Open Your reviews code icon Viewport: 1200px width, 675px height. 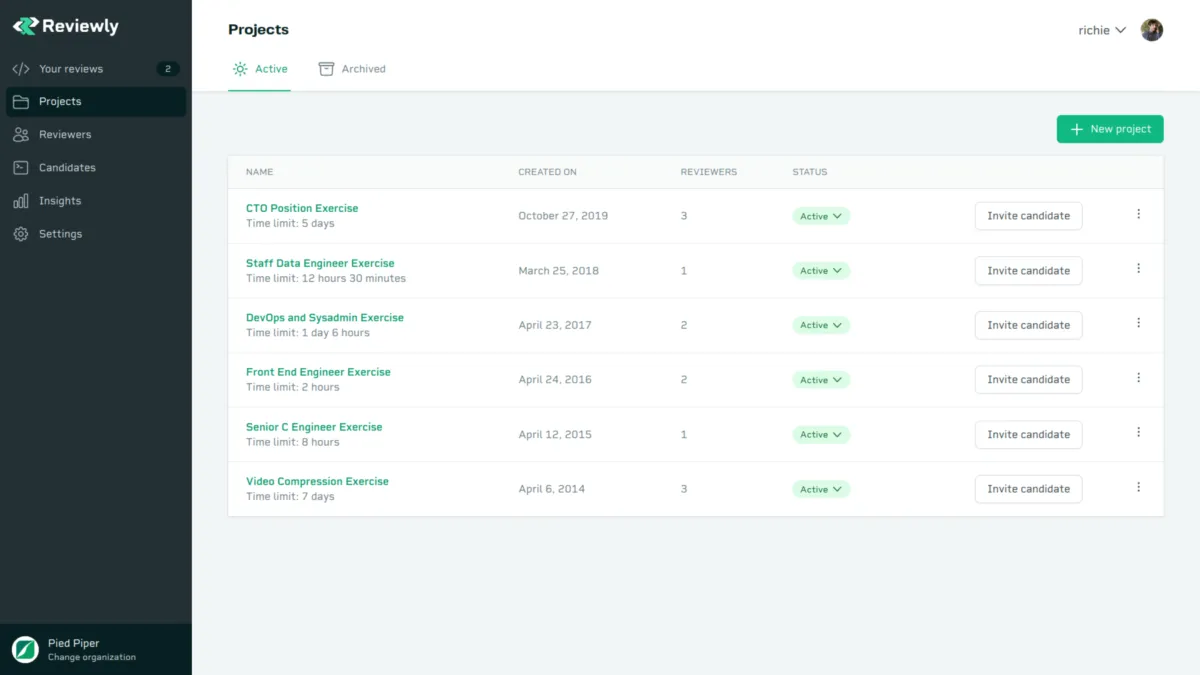pos(21,69)
